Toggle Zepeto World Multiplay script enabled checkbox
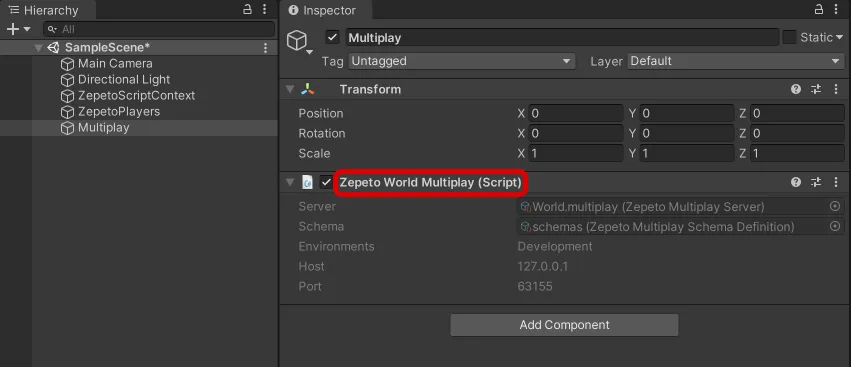 326,182
